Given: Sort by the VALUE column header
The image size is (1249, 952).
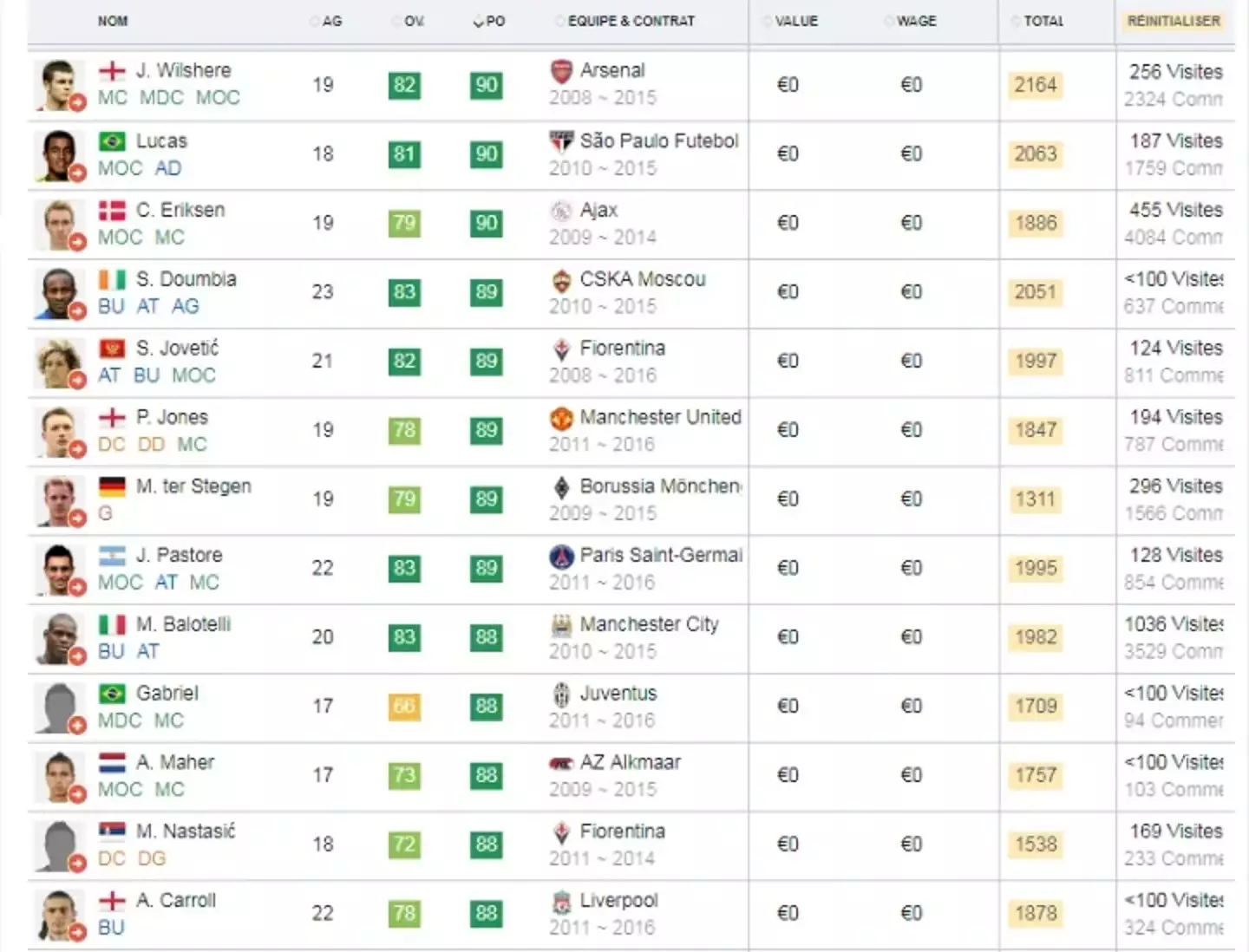Looking at the screenshot, I should point(795,21).
